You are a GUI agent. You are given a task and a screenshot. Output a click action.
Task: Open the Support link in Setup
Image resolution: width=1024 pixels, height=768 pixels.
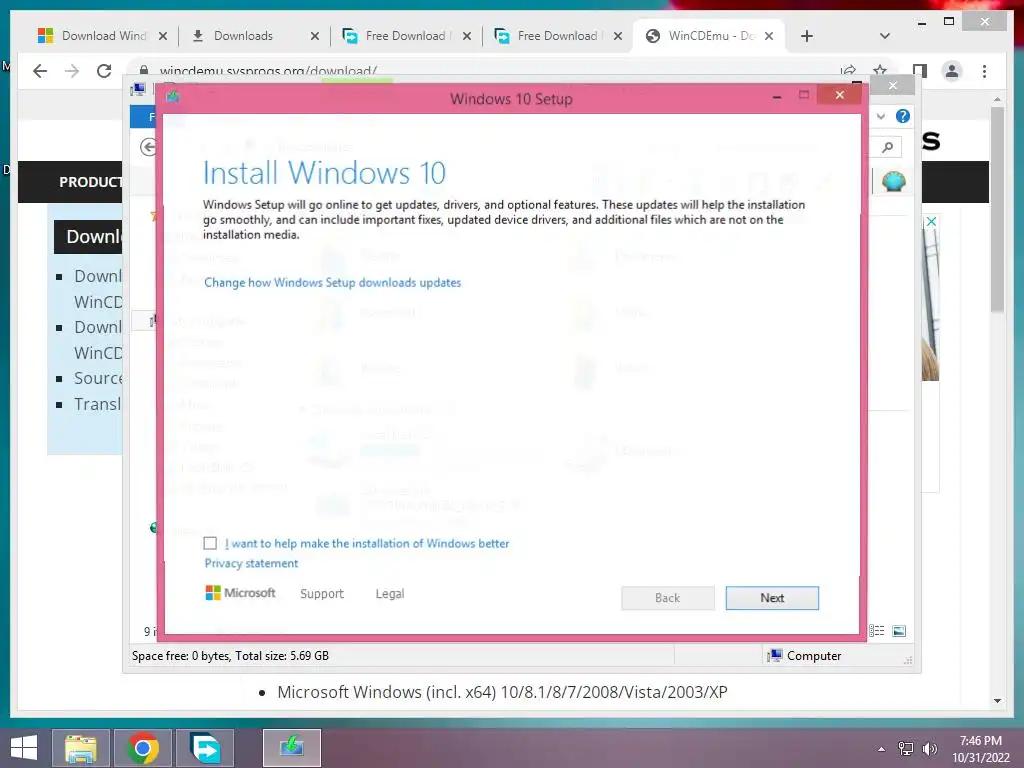pyautogui.click(x=321, y=593)
